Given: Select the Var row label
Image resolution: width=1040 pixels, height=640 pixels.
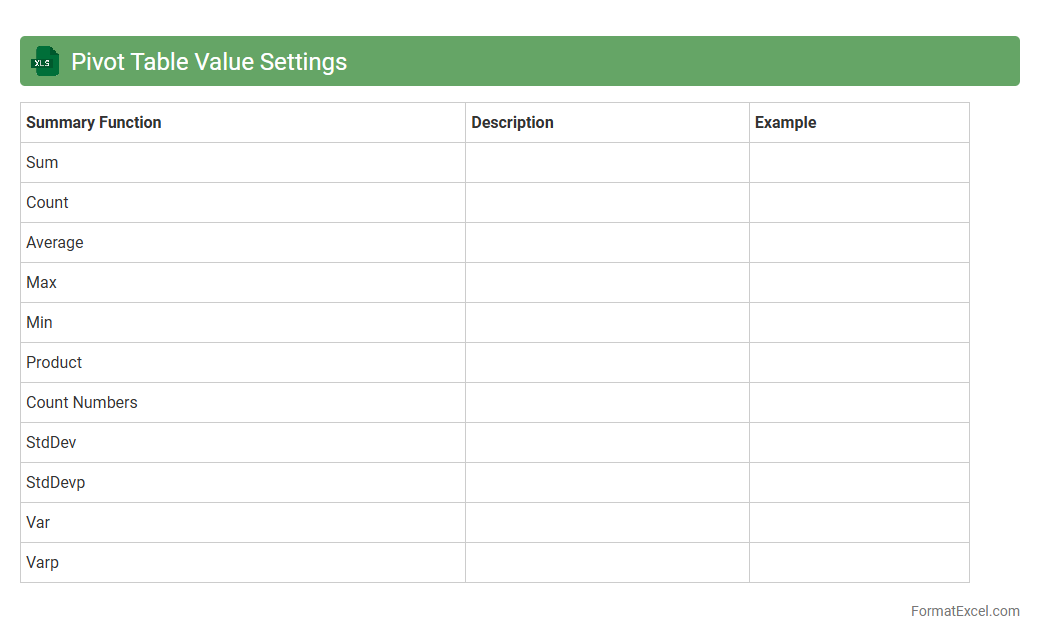Looking at the screenshot, I should pyautogui.click(x=38, y=522).
